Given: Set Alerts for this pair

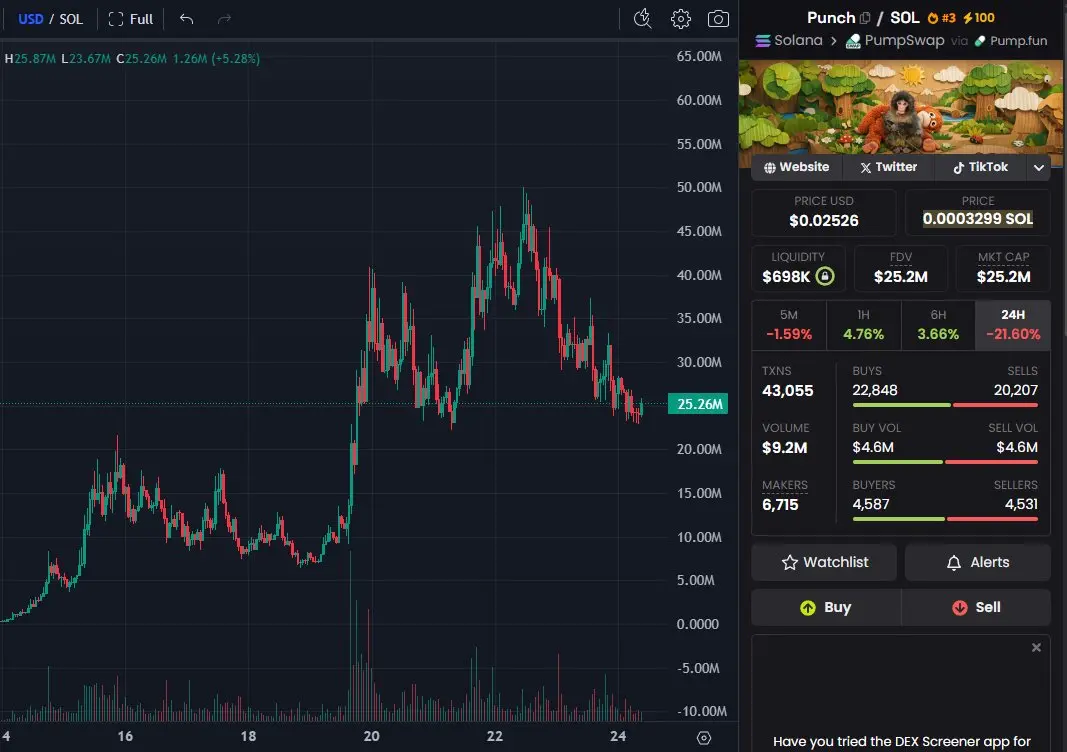Looking at the screenshot, I should click(x=978, y=562).
